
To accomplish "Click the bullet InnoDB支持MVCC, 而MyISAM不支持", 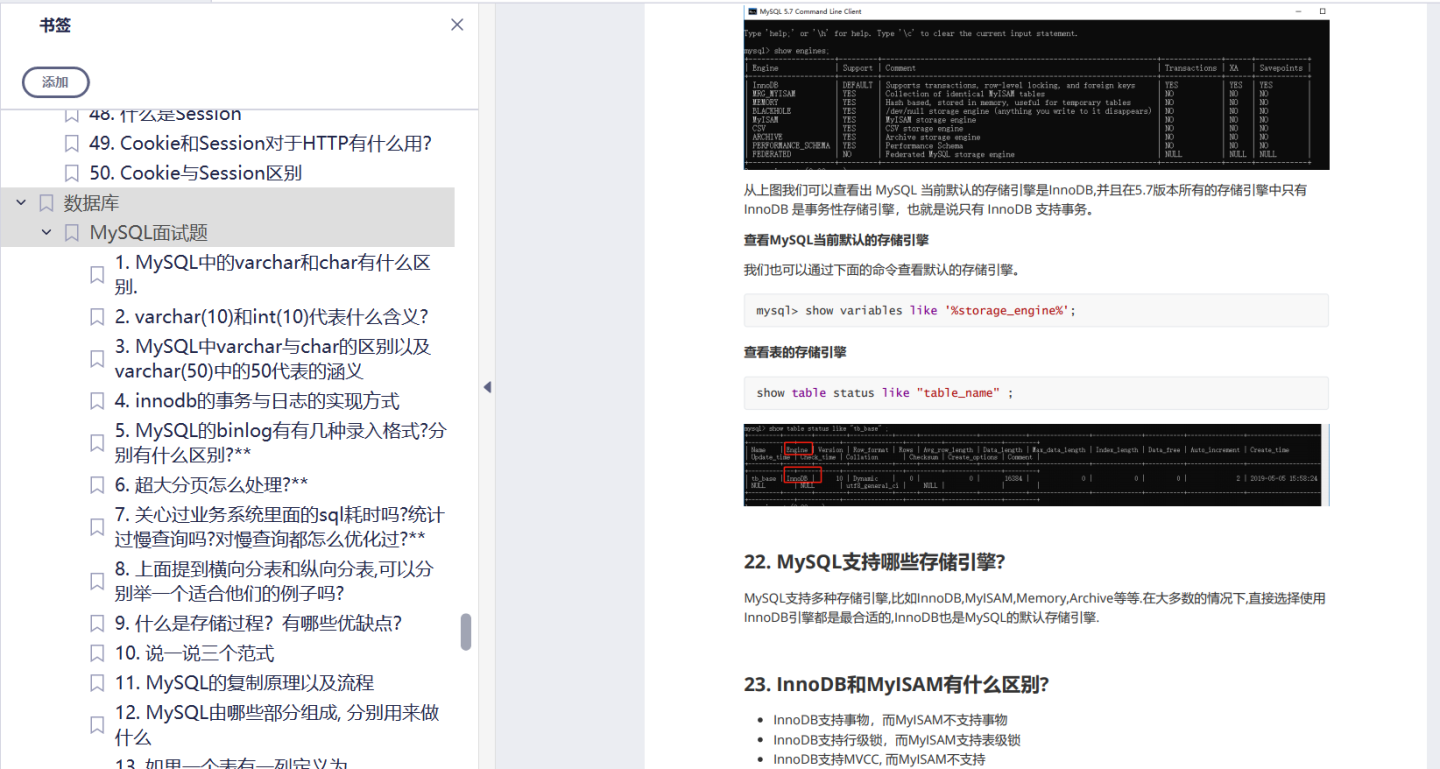I will tap(879, 760).
